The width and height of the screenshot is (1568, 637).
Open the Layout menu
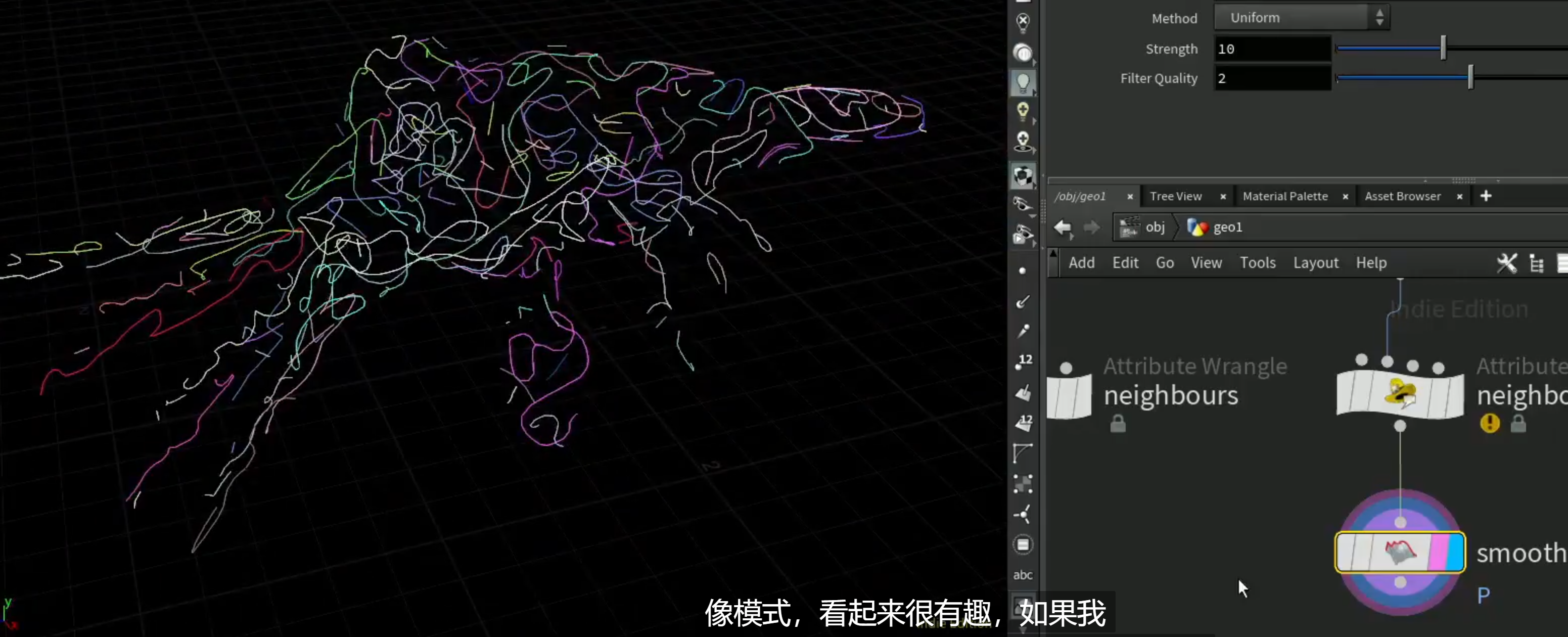click(x=1315, y=263)
